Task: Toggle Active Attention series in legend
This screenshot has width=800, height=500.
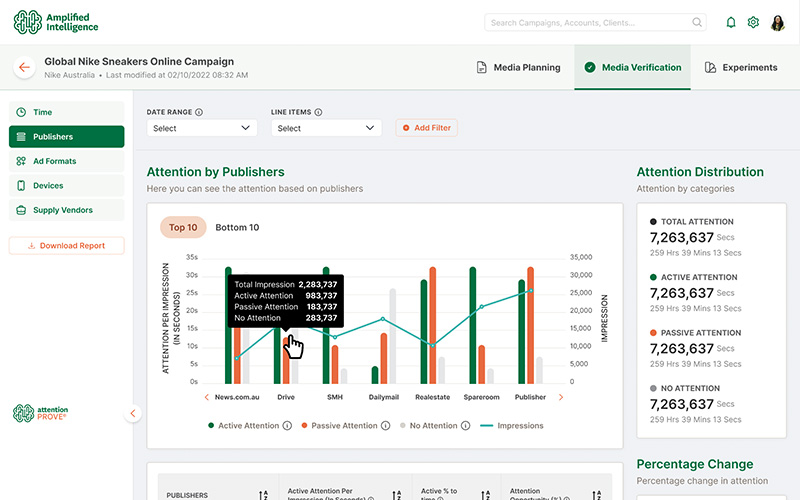Action: 244,426
